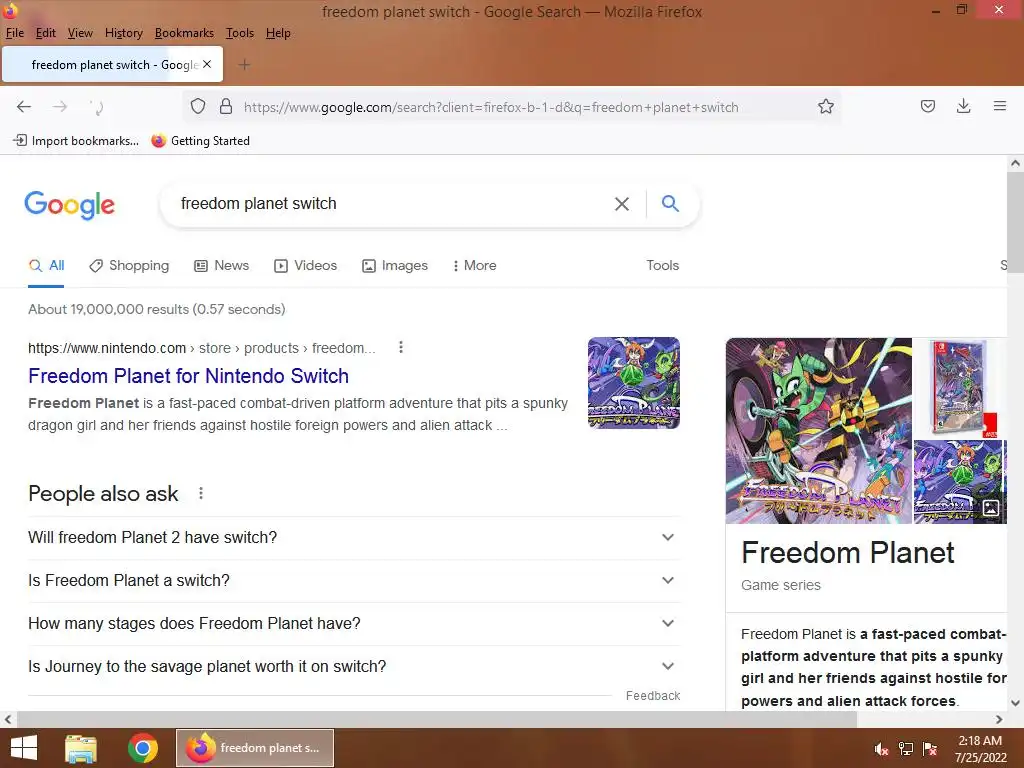1024x768 pixels.
Task: Open the History menu
Action: pos(123,33)
